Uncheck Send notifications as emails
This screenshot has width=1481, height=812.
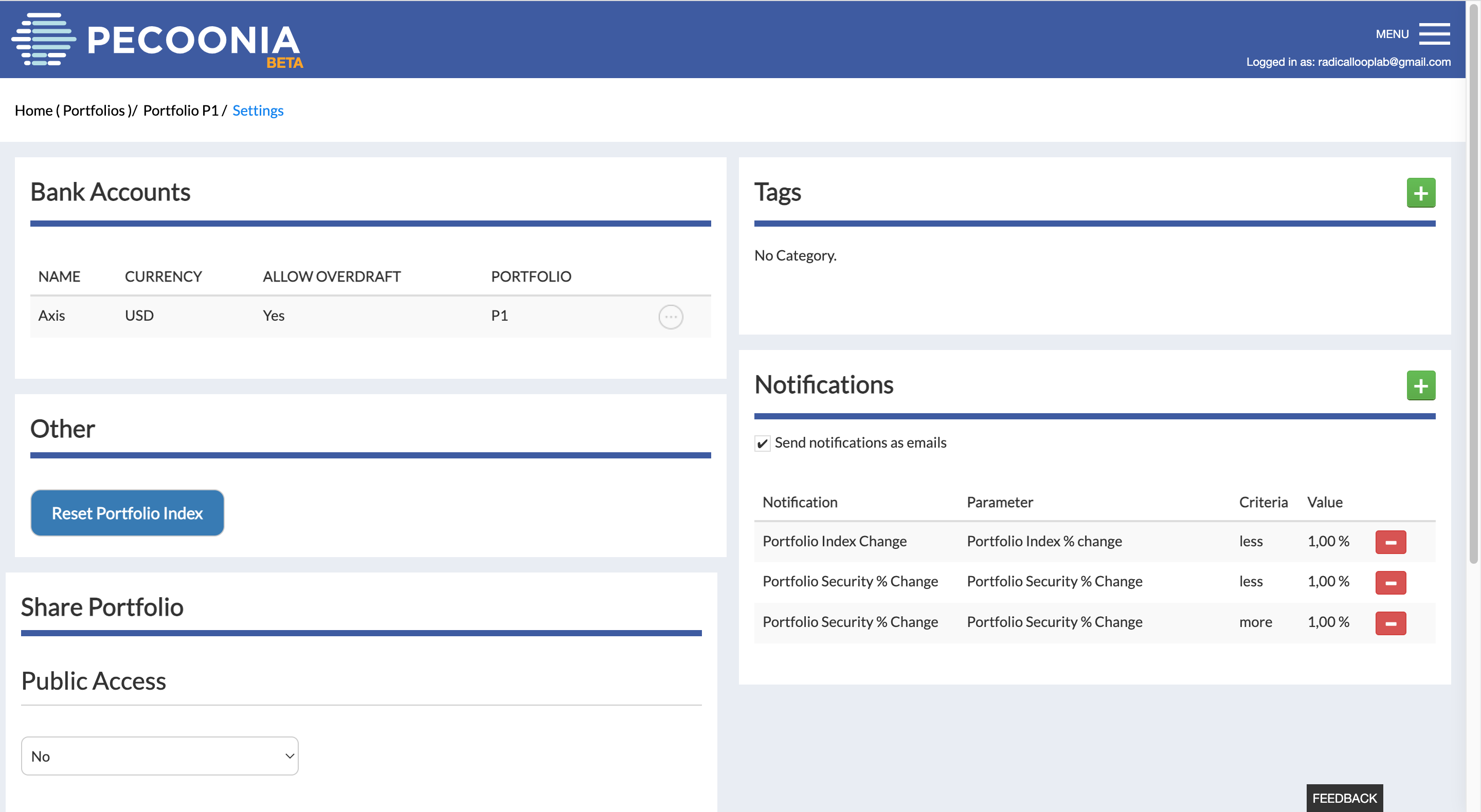pos(762,443)
